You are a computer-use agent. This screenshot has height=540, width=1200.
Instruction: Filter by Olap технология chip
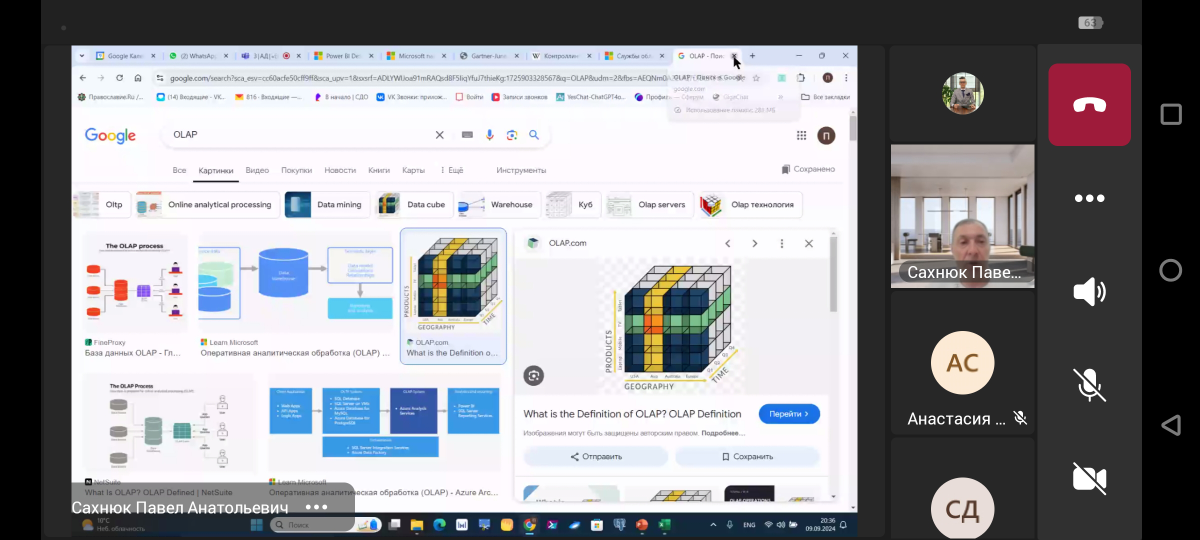(752, 205)
